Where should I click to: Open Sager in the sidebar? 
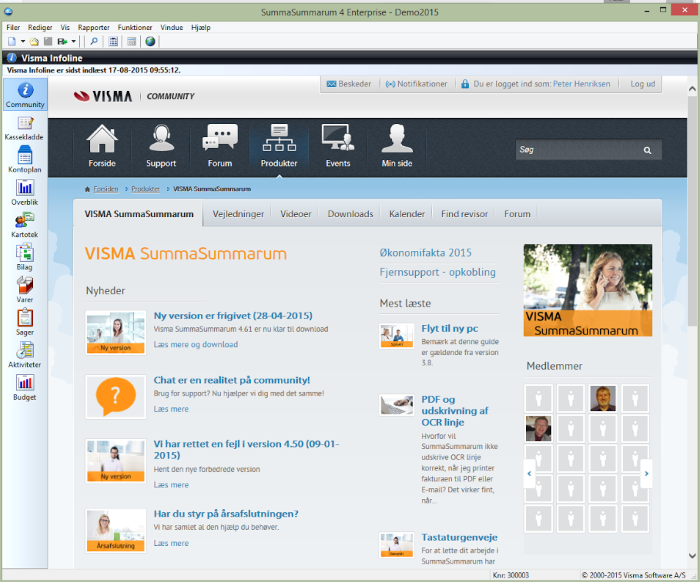pyautogui.click(x=25, y=323)
